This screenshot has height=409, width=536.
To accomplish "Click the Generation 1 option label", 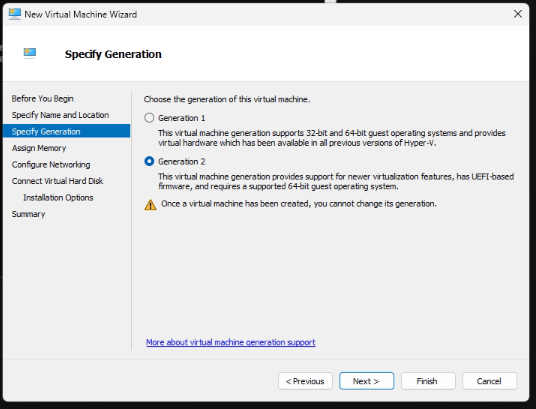I will click(182, 118).
